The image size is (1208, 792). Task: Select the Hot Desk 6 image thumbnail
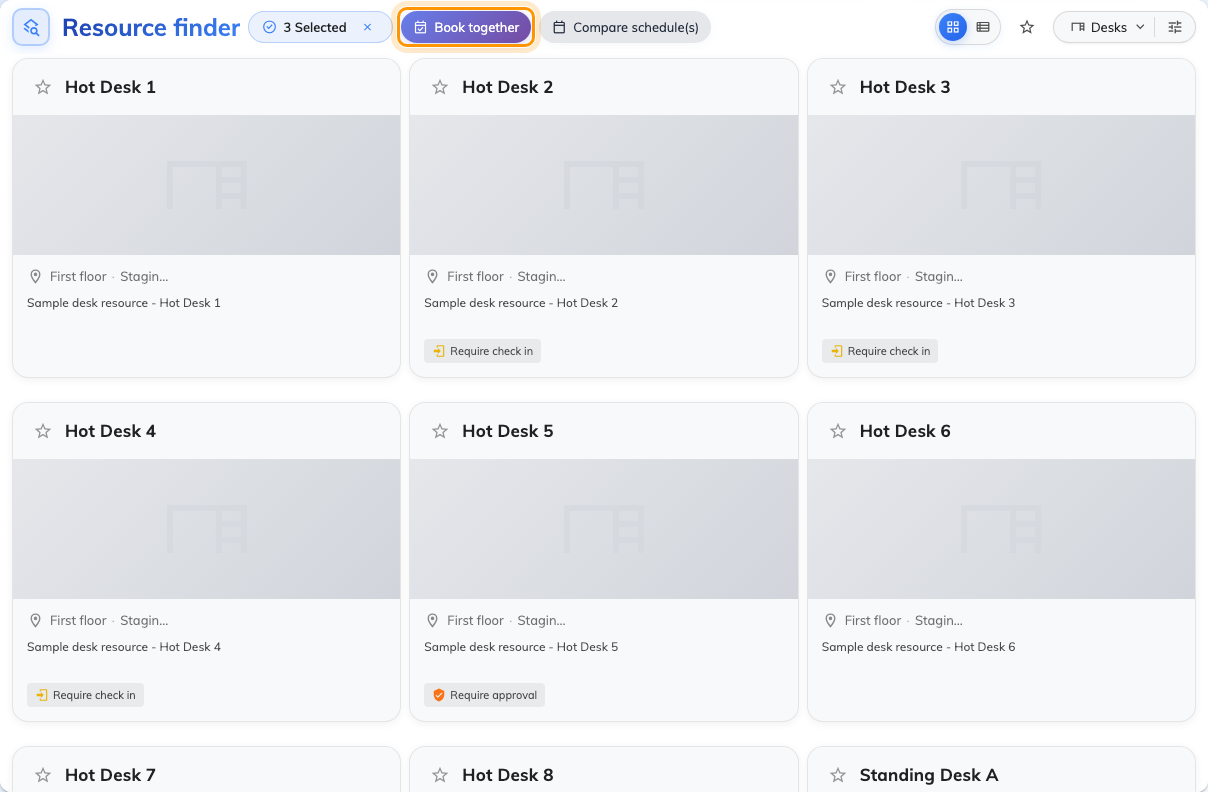(x=1001, y=529)
